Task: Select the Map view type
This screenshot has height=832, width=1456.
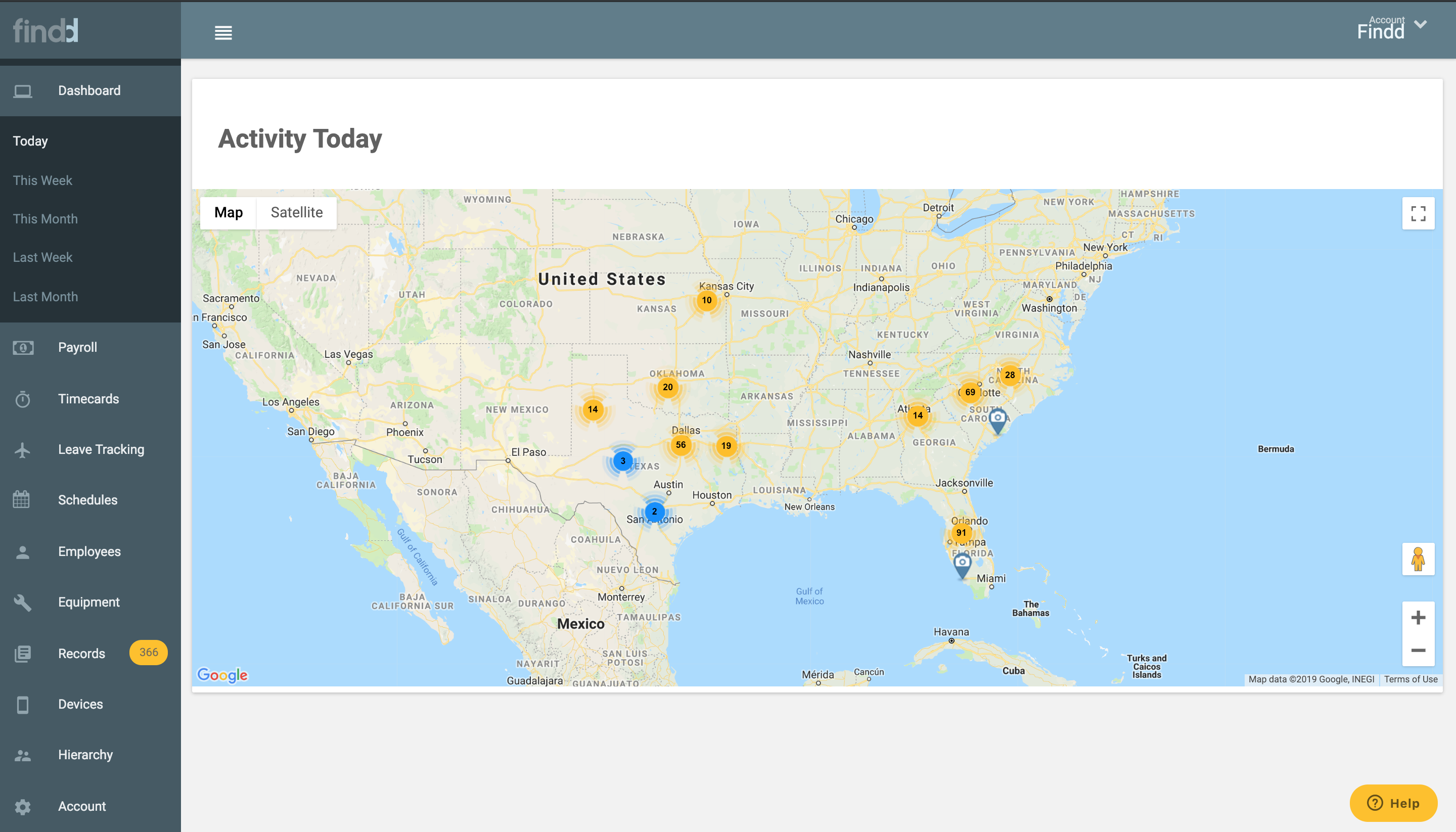Action: pyautogui.click(x=229, y=213)
